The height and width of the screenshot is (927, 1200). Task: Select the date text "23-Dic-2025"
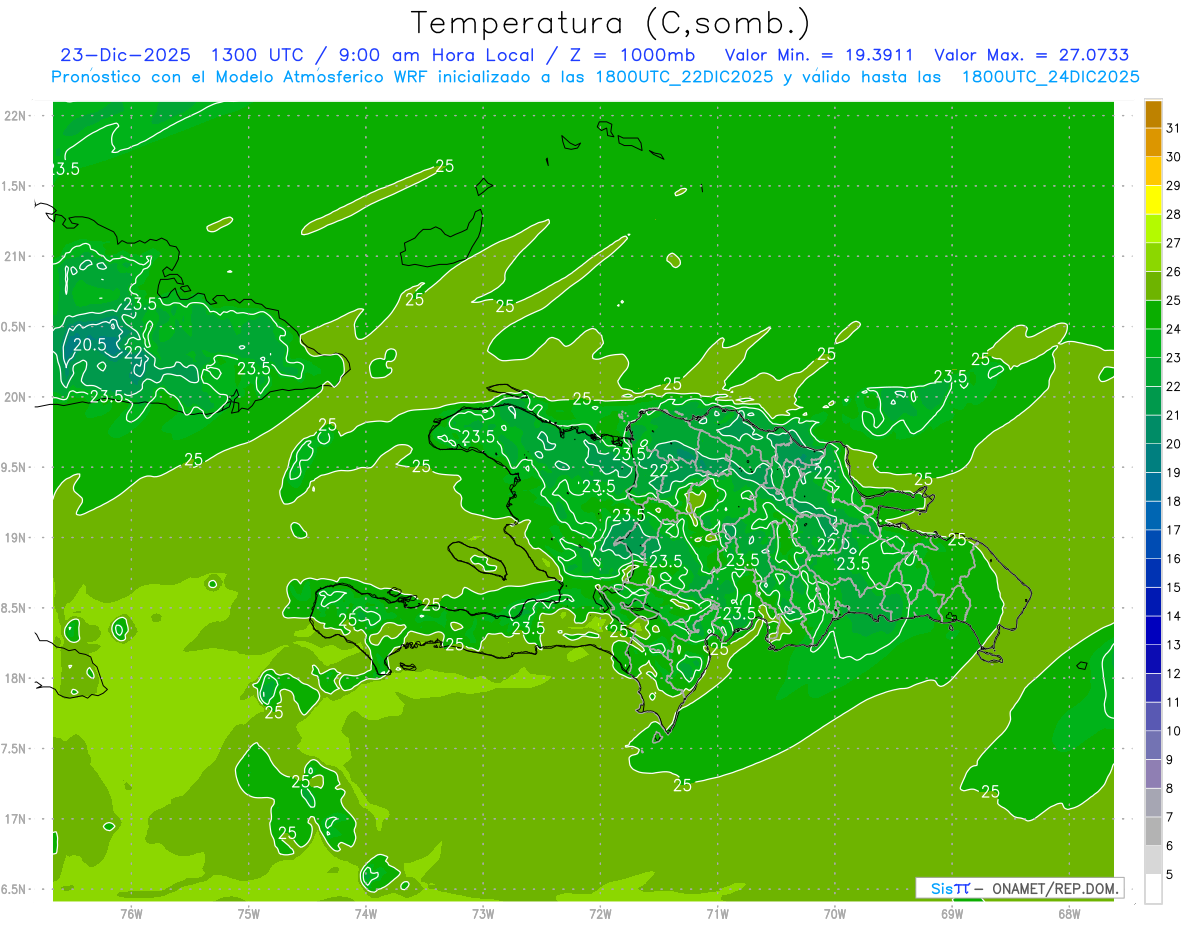pos(125,55)
